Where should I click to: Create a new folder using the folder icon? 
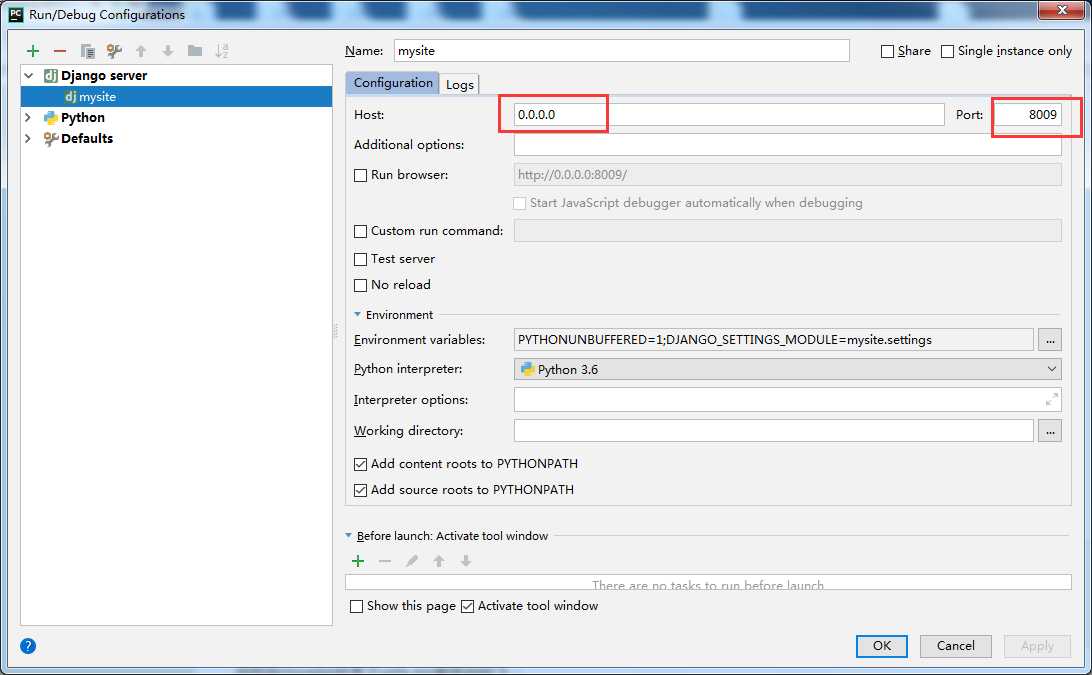pyautogui.click(x=195, y=51)
